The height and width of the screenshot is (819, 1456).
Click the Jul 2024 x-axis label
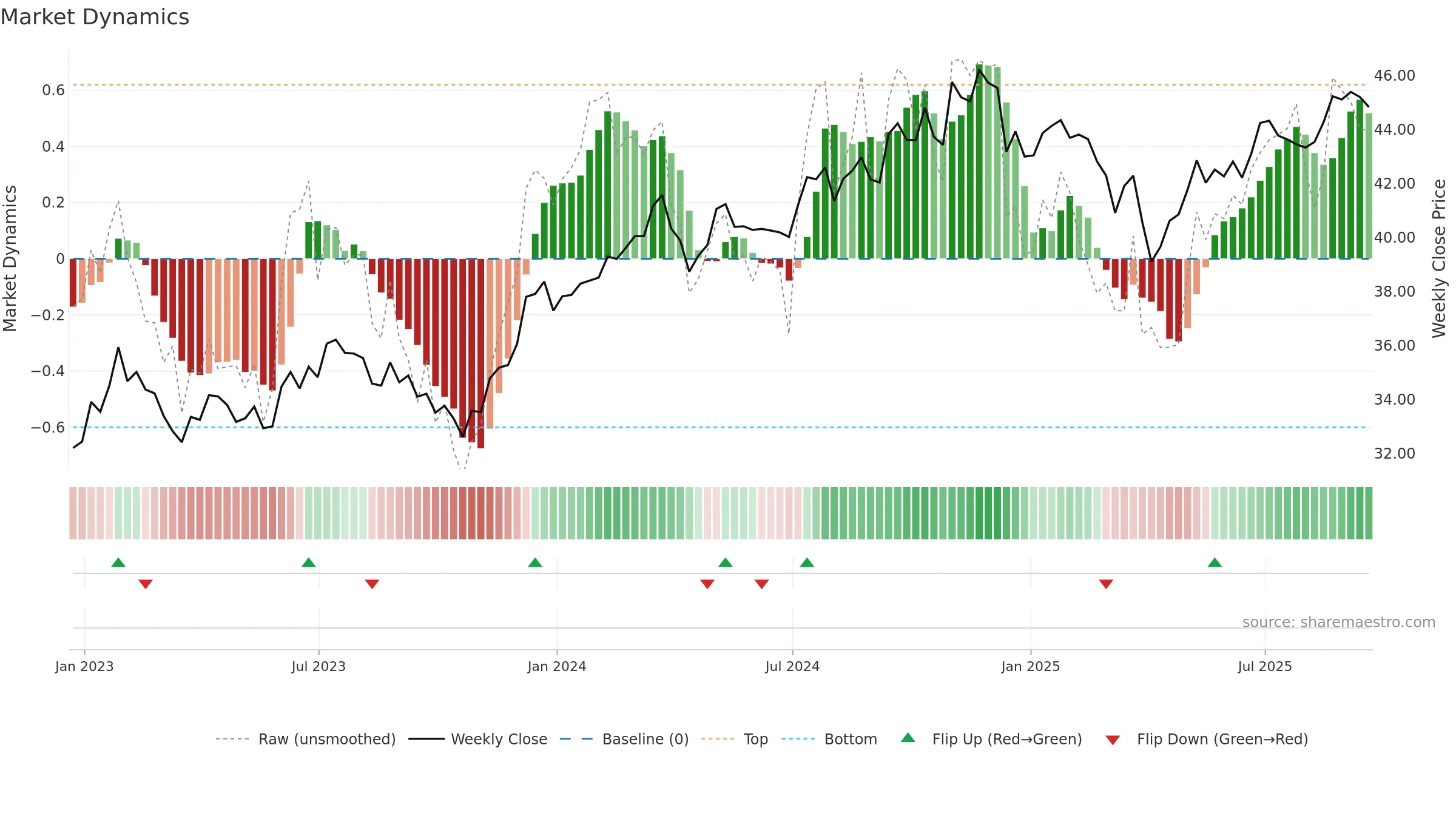click(x=792, y=666)
